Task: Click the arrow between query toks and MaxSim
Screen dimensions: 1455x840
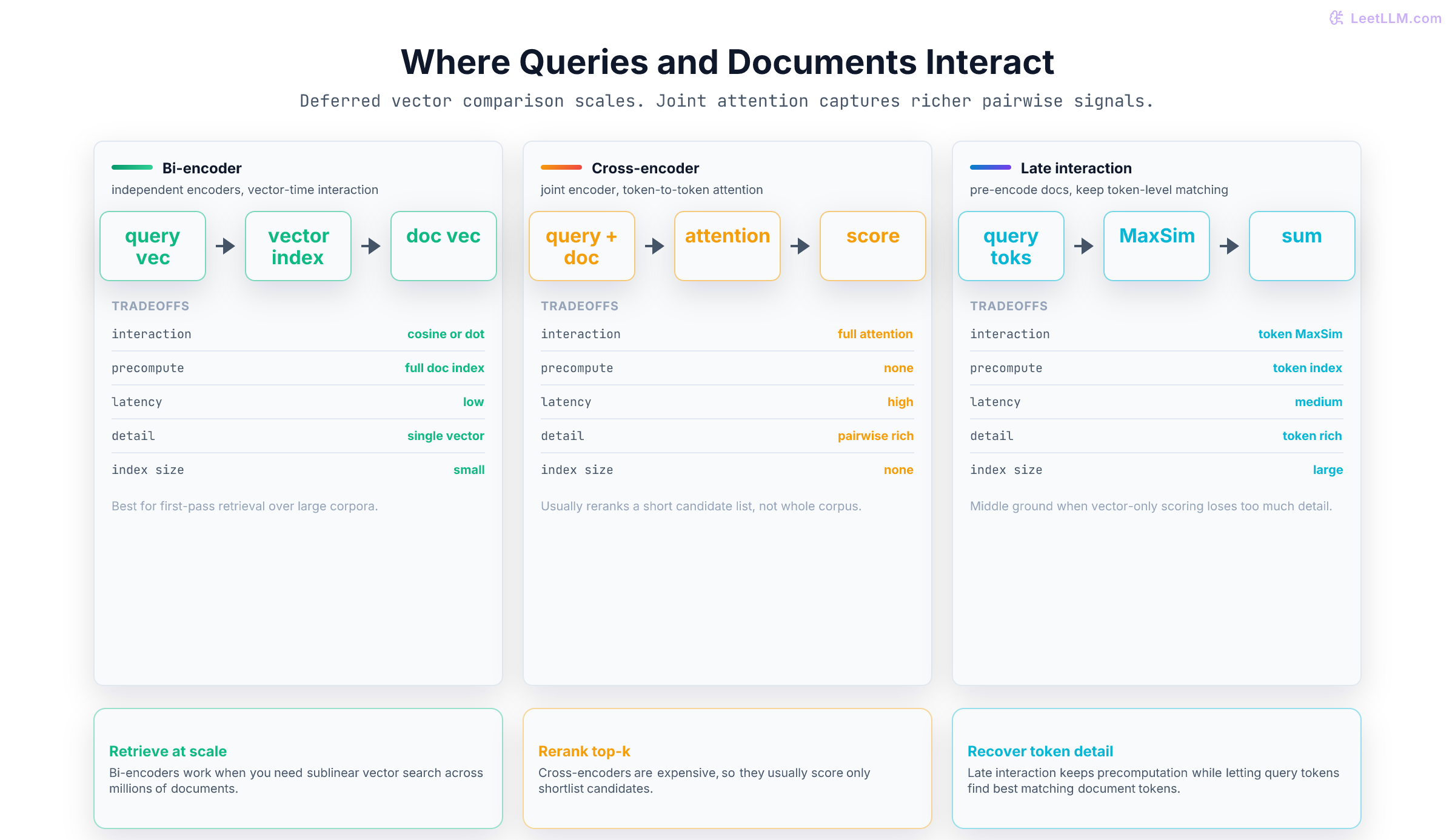Action: [x=1084, y=246]
